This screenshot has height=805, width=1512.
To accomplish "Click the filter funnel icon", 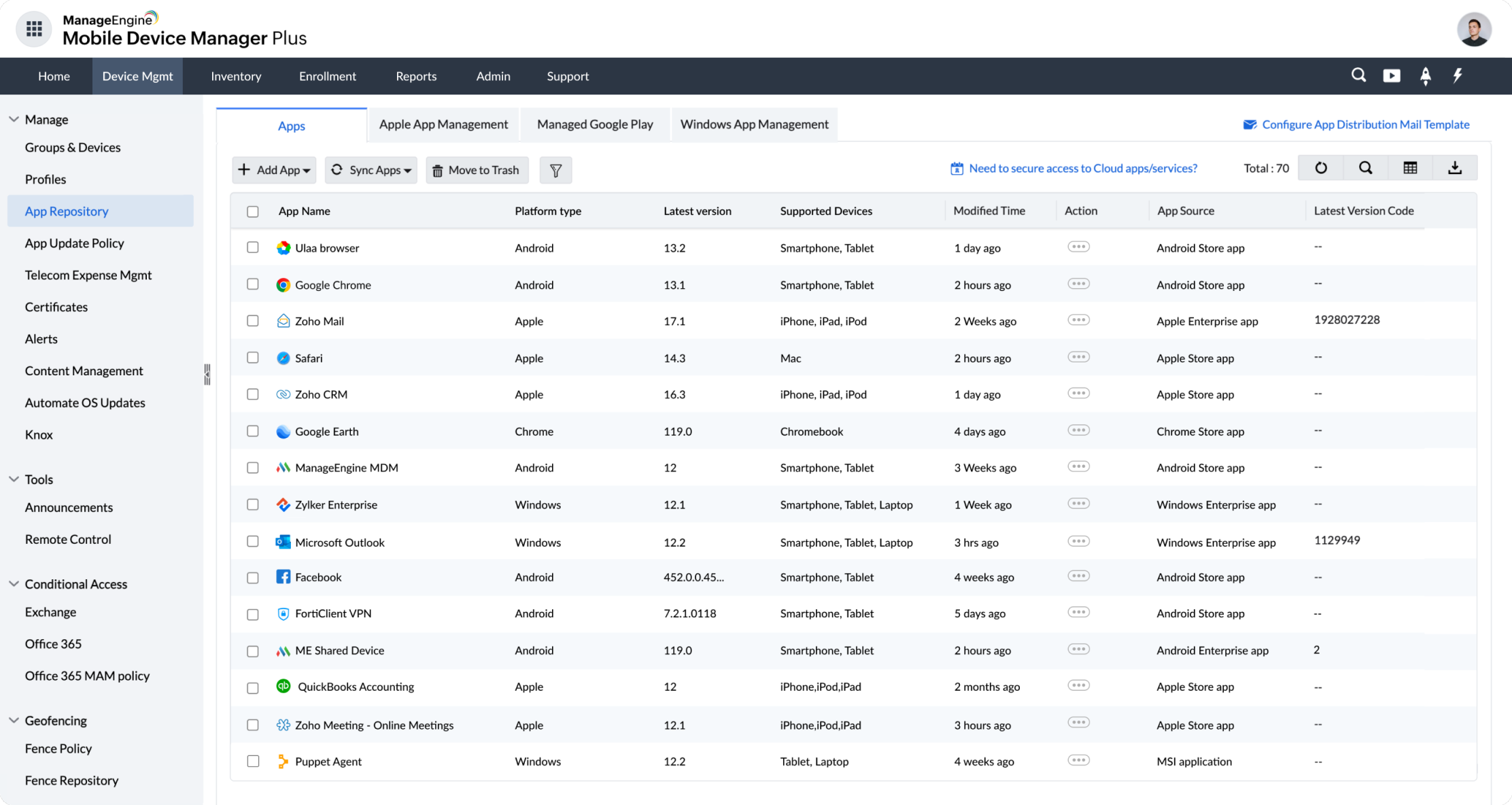I will 555,170.
